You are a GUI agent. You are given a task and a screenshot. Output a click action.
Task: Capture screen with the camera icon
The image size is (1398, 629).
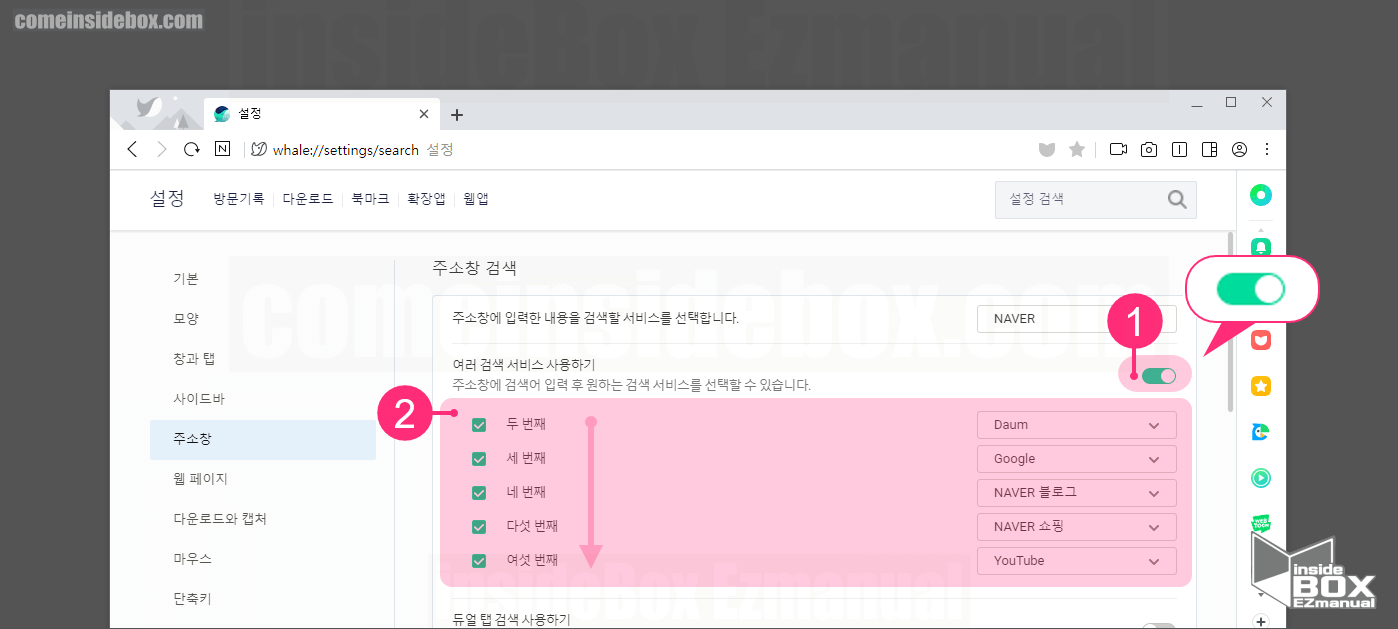(x=1149, y=150)
